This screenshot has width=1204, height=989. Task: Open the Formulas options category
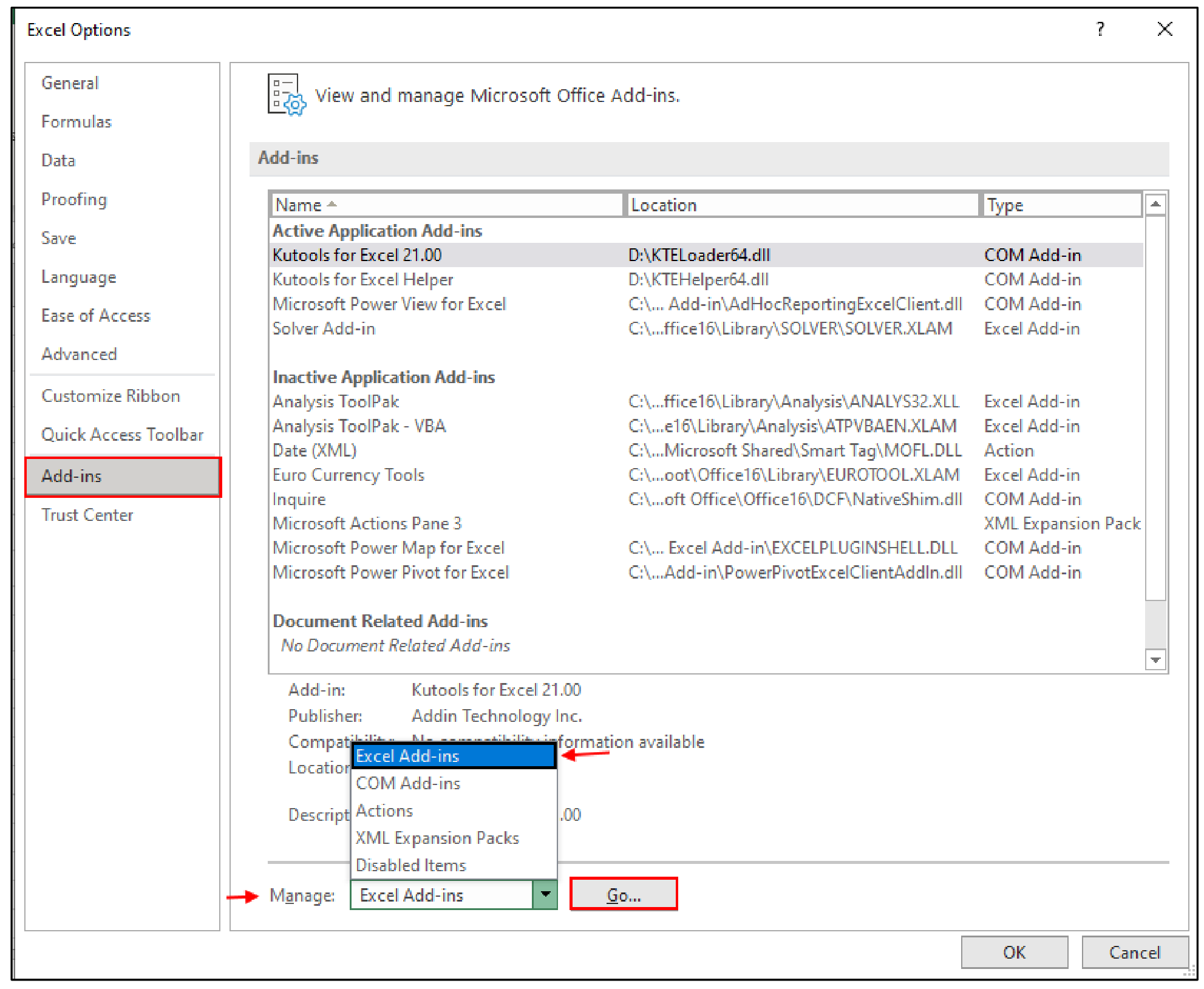[x=77, y=122]
